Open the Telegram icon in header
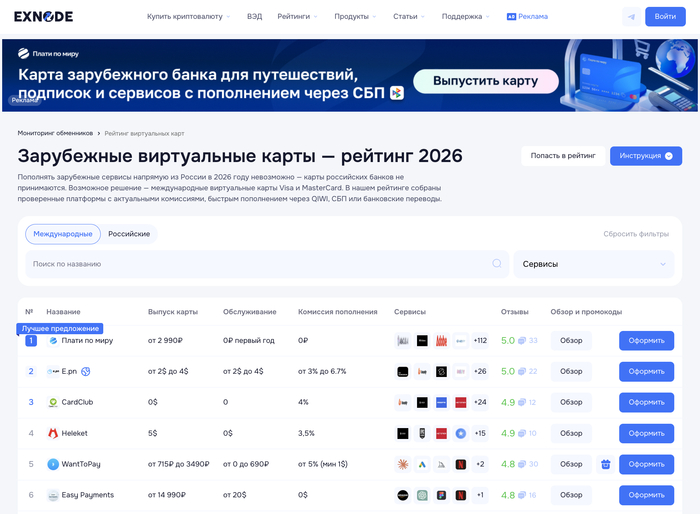 630,17
